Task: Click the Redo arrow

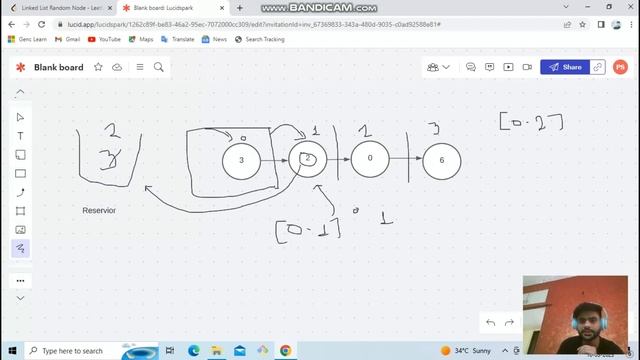Action: 509,323
